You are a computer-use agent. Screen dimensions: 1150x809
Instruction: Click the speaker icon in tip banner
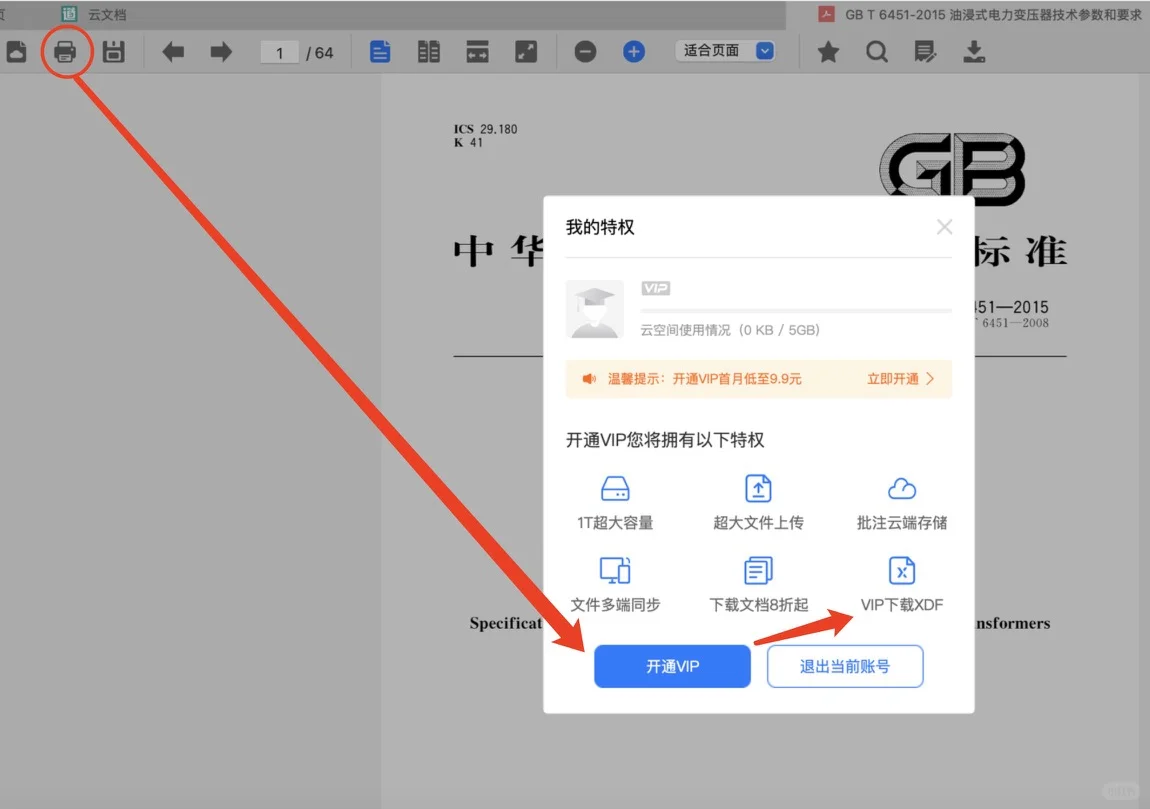click(x=589, y=378)
